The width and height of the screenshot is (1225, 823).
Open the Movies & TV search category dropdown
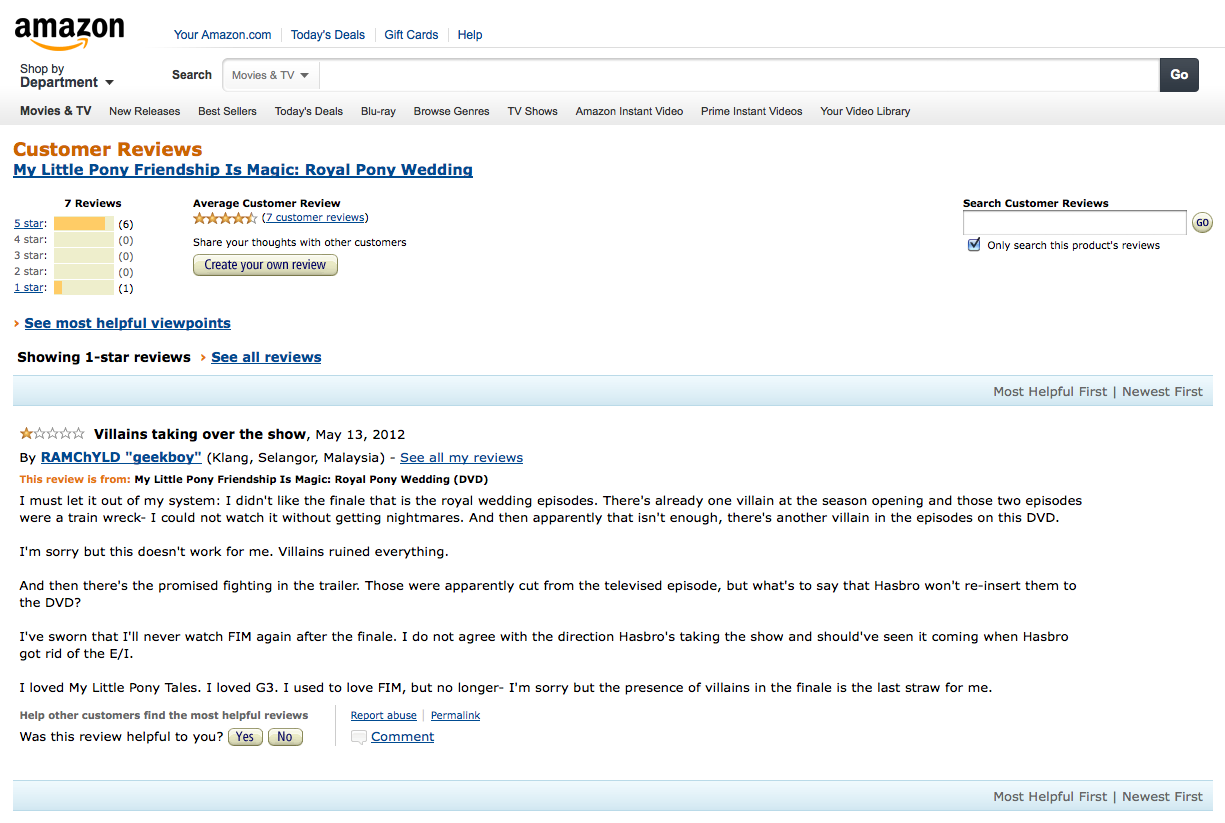271,75
